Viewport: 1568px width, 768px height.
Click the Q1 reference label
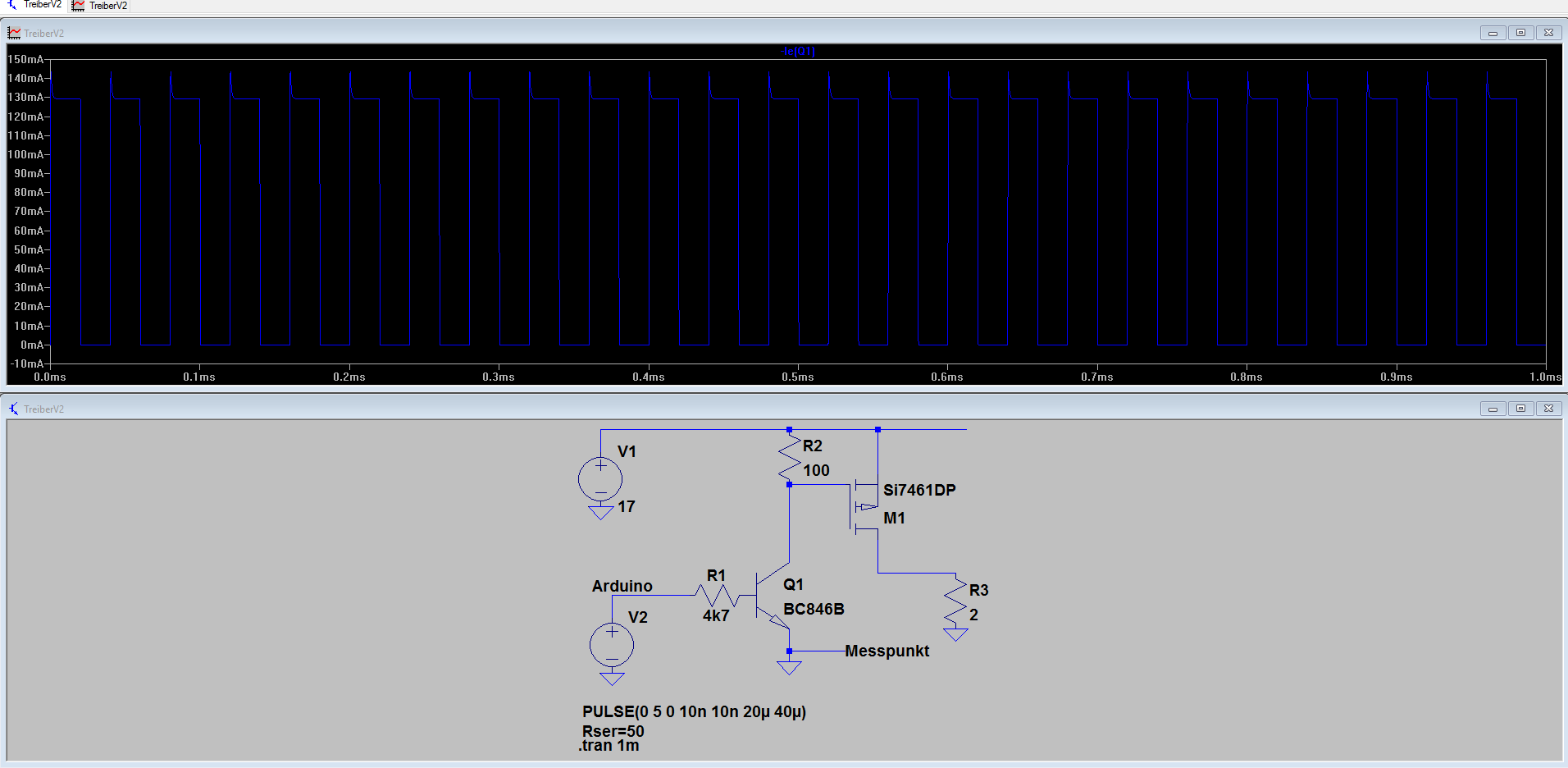tap(793, 584)
